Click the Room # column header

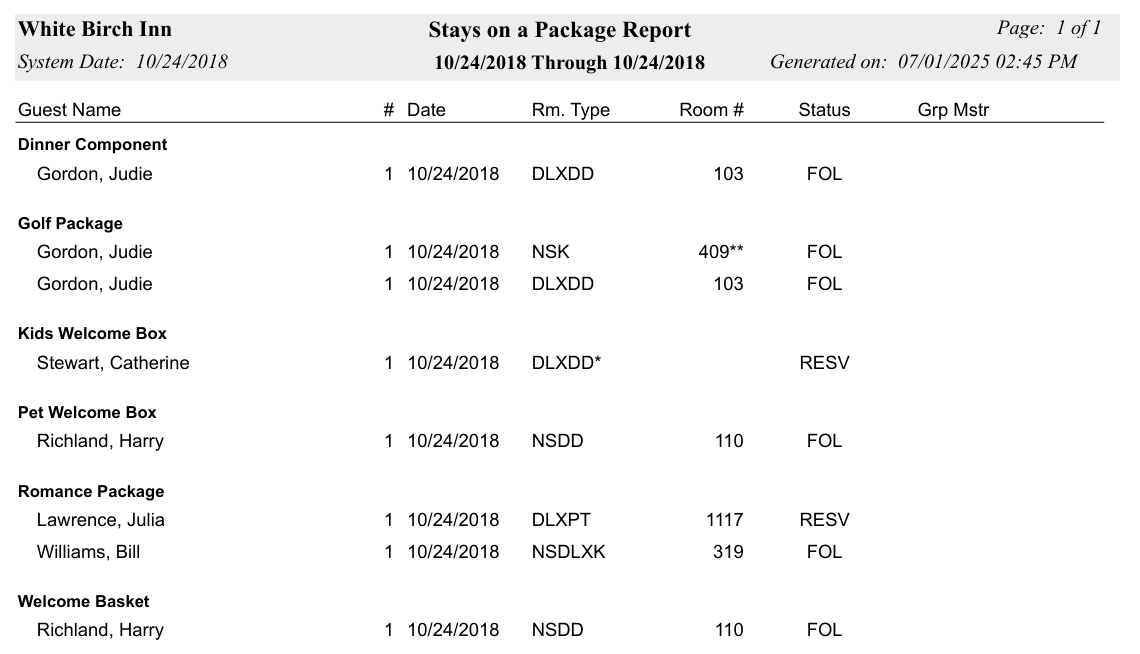point(711,110)
